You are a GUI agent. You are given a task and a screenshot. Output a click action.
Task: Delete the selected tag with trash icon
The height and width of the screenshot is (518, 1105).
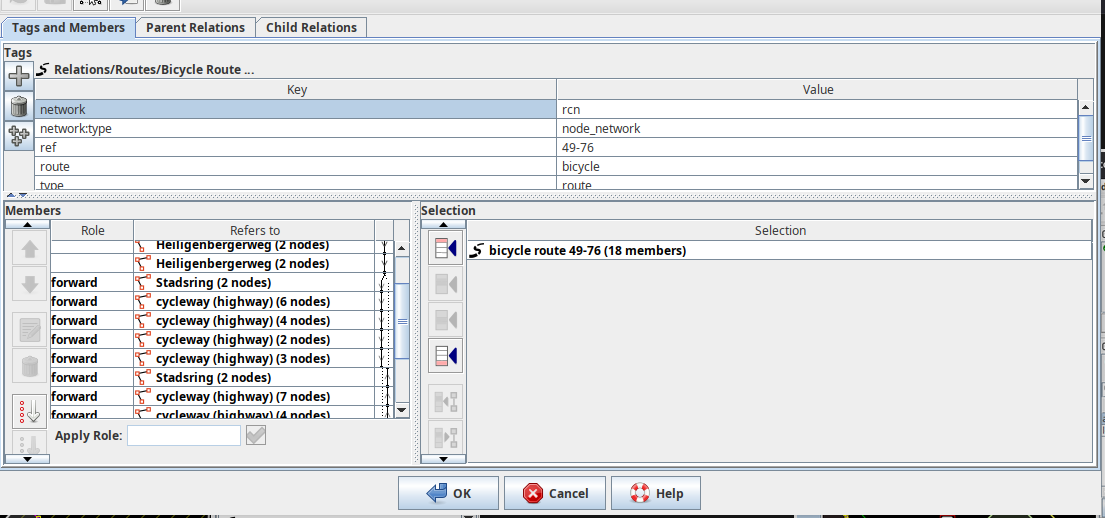[x=19, y=106]
